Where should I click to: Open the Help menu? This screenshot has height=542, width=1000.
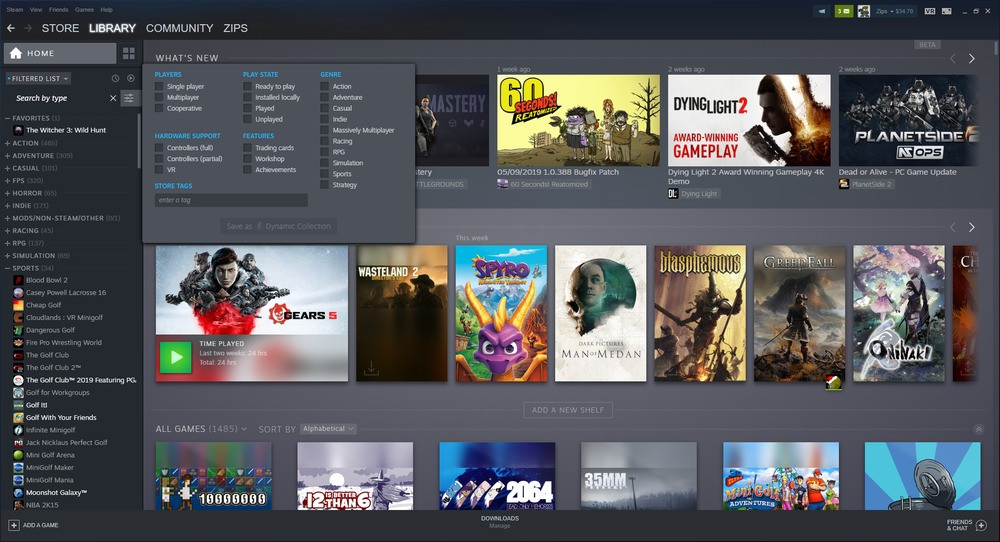coord(107,10)
